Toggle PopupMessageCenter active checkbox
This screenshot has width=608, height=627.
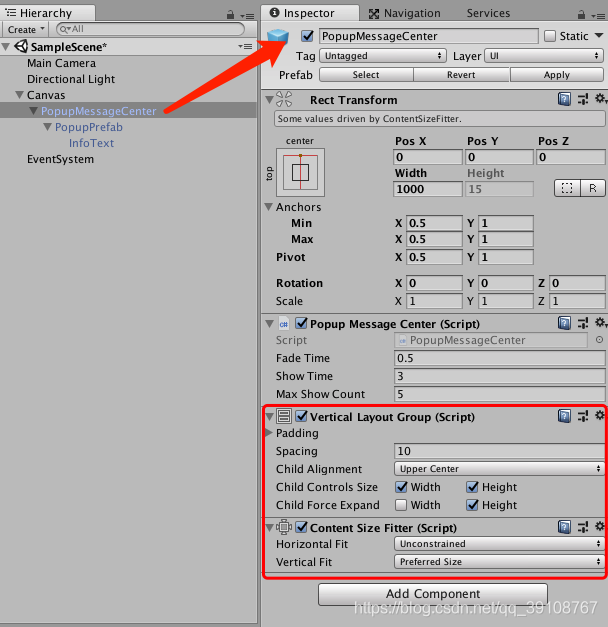pyautogui.click(x=307, y=36)
